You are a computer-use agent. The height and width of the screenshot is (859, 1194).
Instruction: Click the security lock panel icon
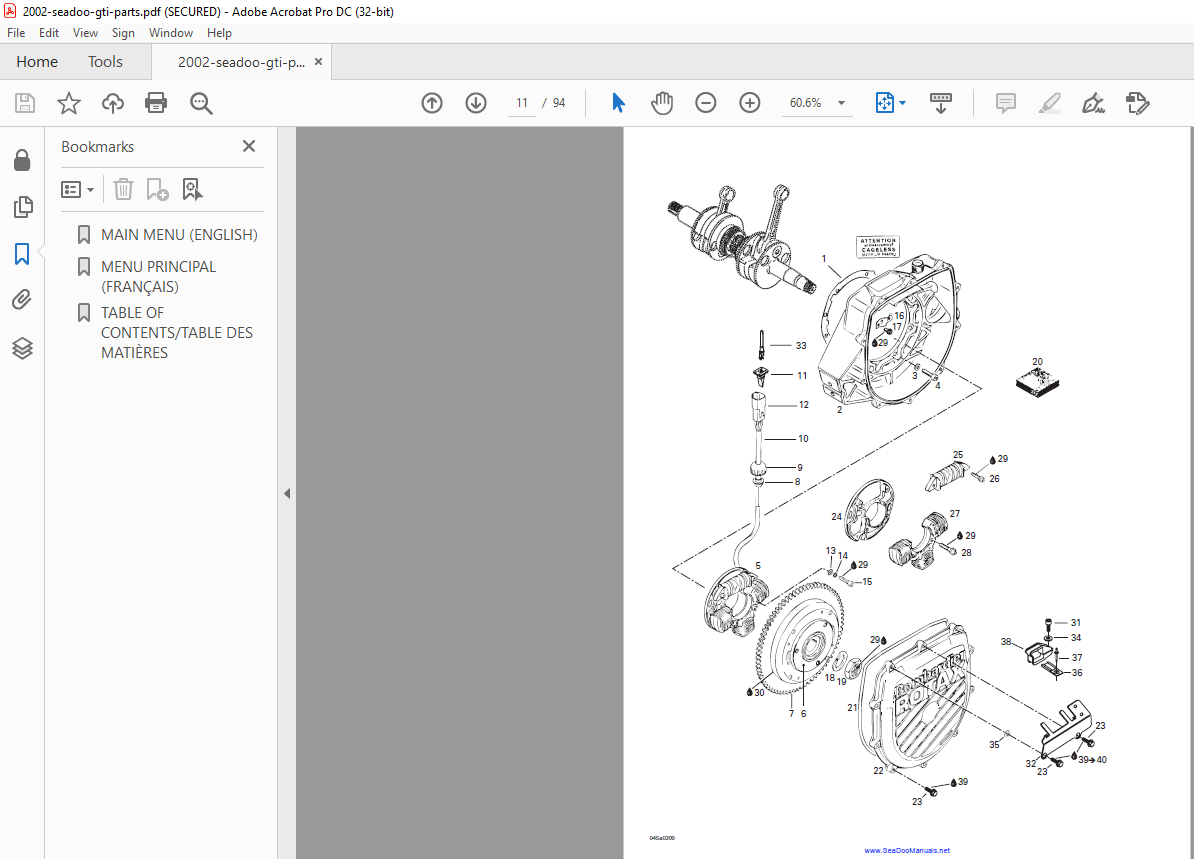pos(22,160)
